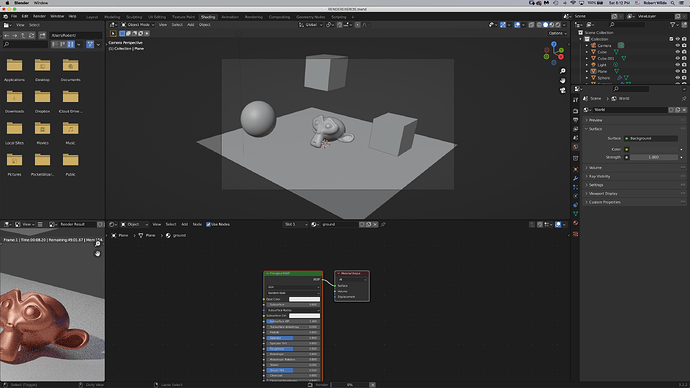Open the Node menu in node editor
This screenshot has height=388, width=690.
[197, 224]
